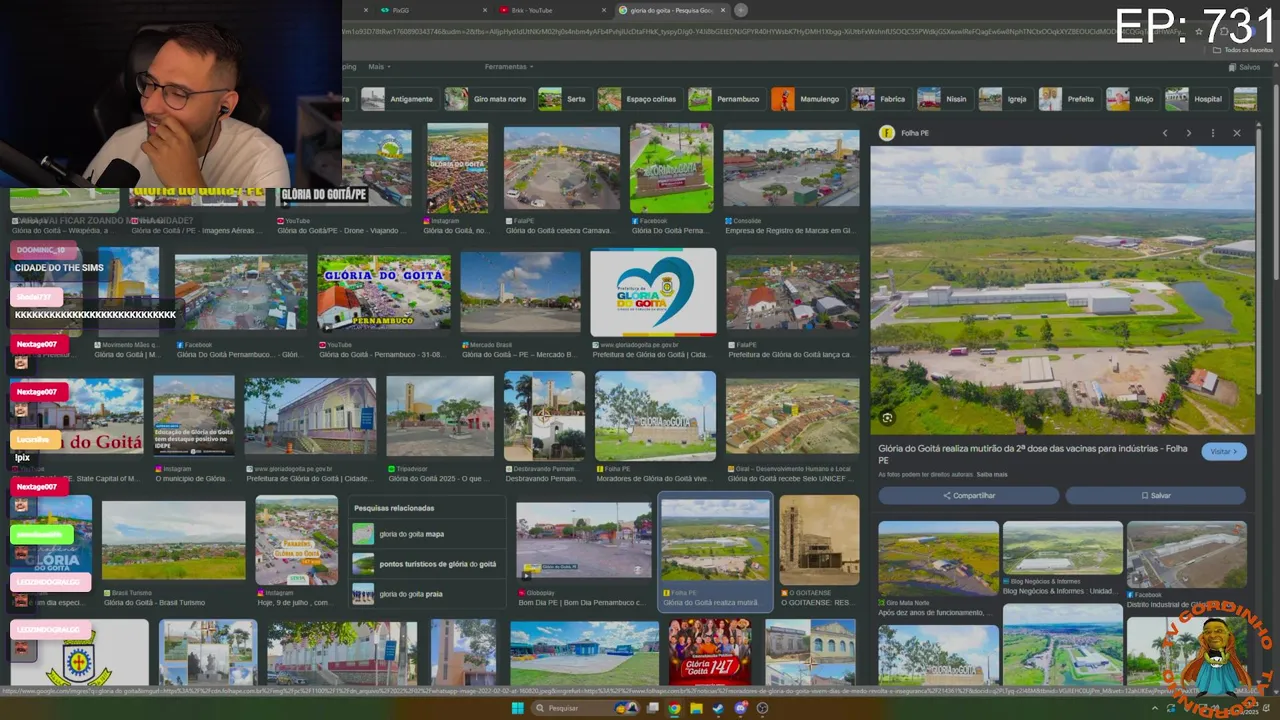Image resolution: width=1280 pixels, height=720 pixels.
Task: Bookmark this page with the star icon
Action: pyautogui.click(x=1198, y=32)
